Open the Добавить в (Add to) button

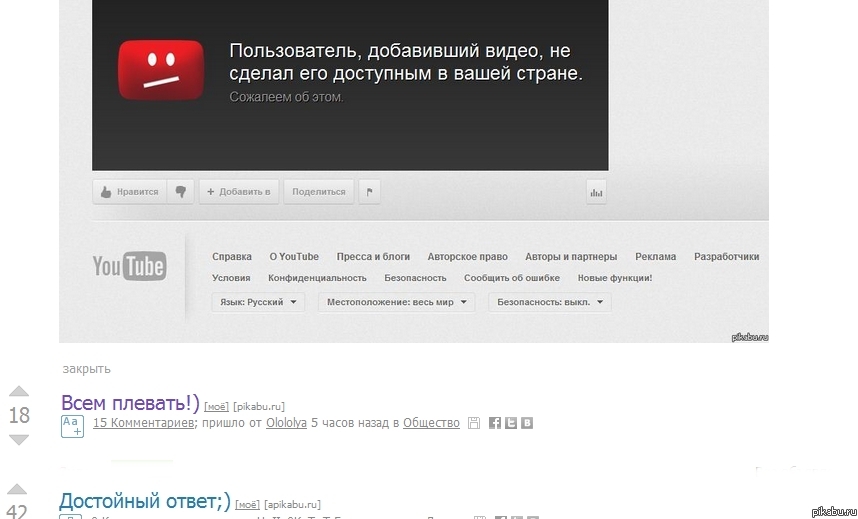click(239, 192)
